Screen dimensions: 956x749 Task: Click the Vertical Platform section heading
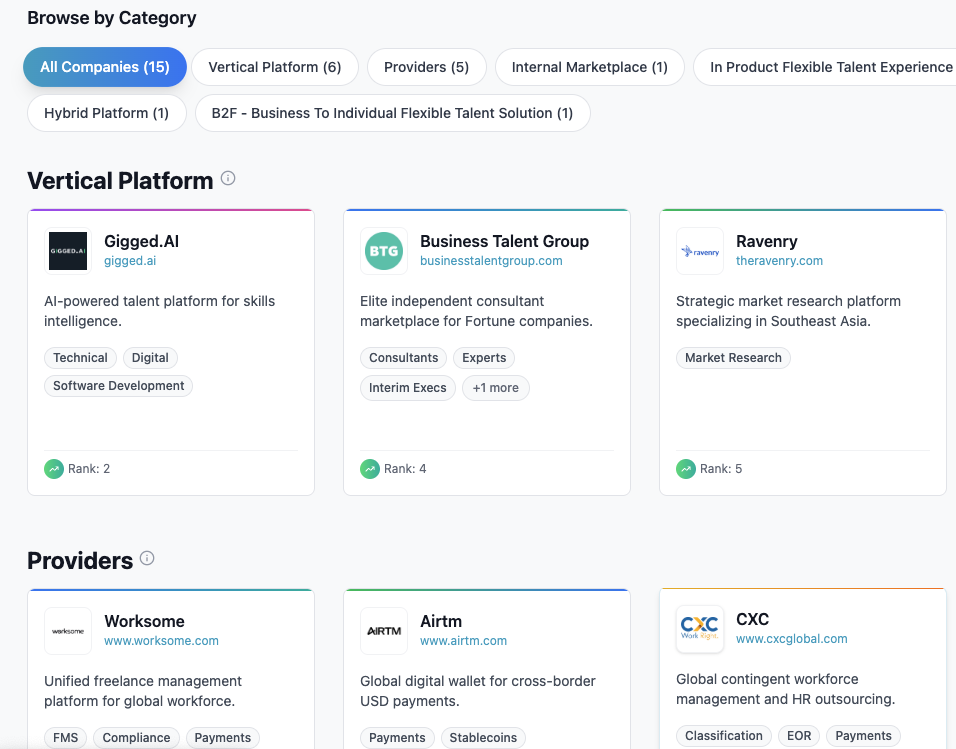tap(120, 181)
